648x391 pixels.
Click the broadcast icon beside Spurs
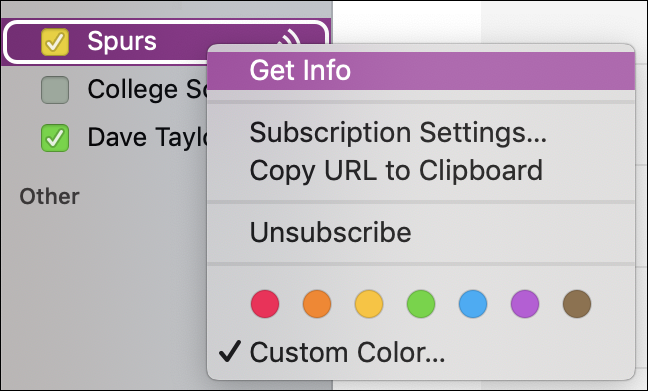[x=289, y=37]
